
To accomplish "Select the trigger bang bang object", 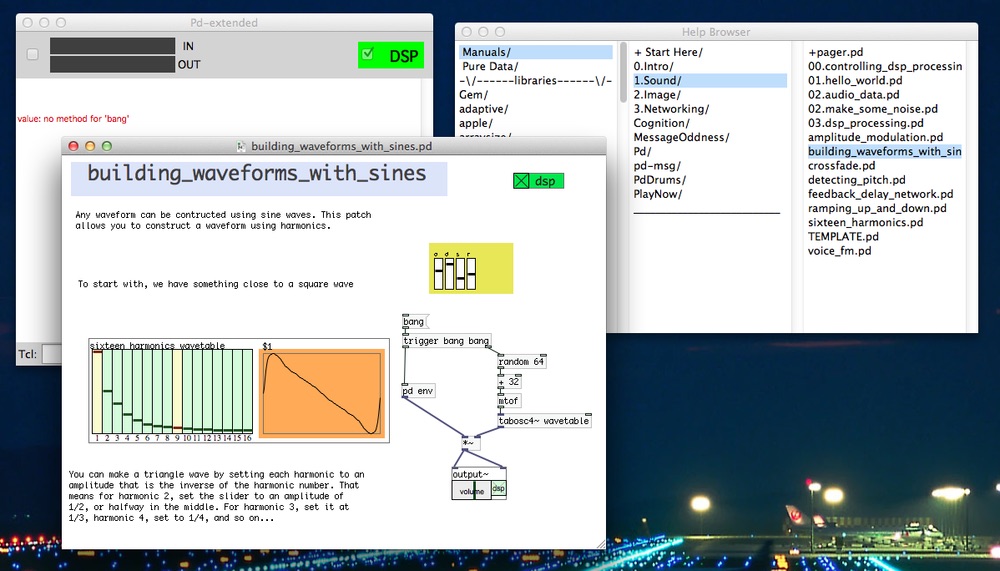I will (x=446, y=341).
